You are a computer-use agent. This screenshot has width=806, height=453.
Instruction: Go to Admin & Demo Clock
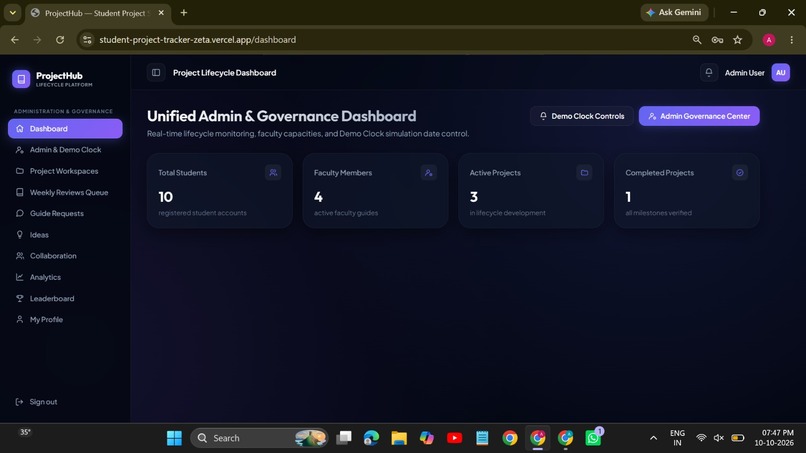pos(65,150)
